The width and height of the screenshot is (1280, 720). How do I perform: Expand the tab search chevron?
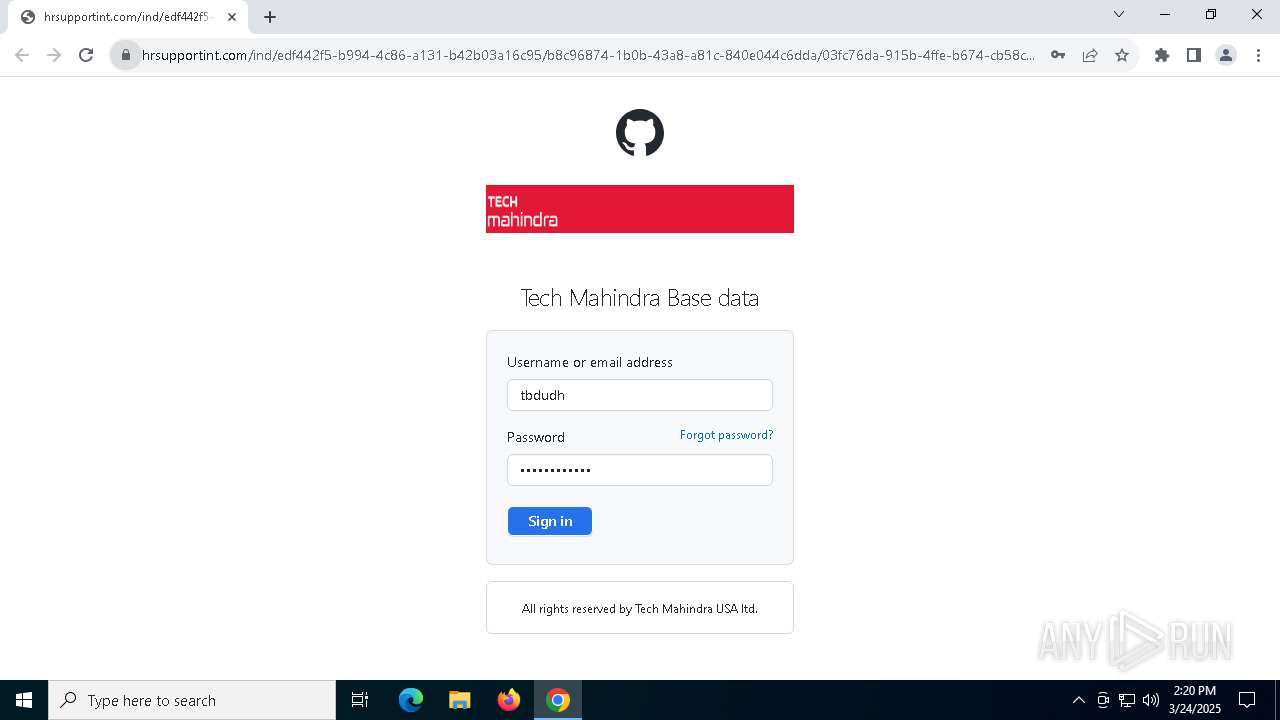1119,14
